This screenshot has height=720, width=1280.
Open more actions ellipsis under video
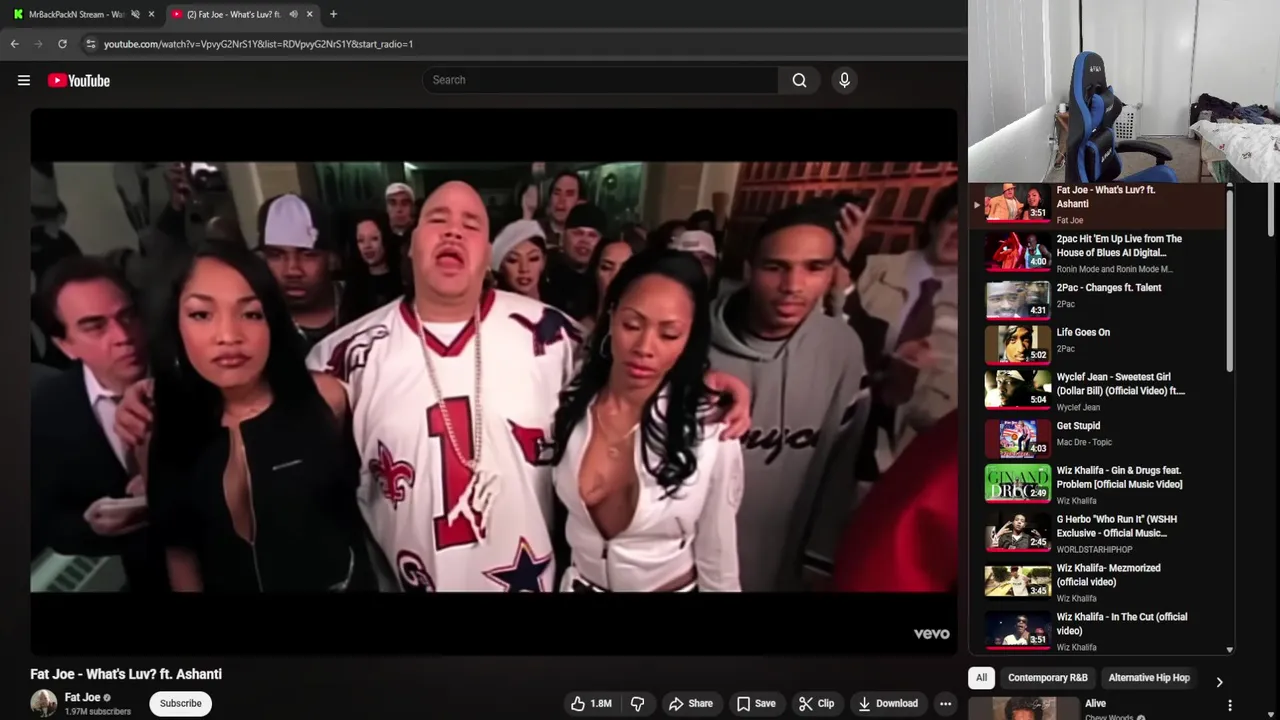[945, 703]
